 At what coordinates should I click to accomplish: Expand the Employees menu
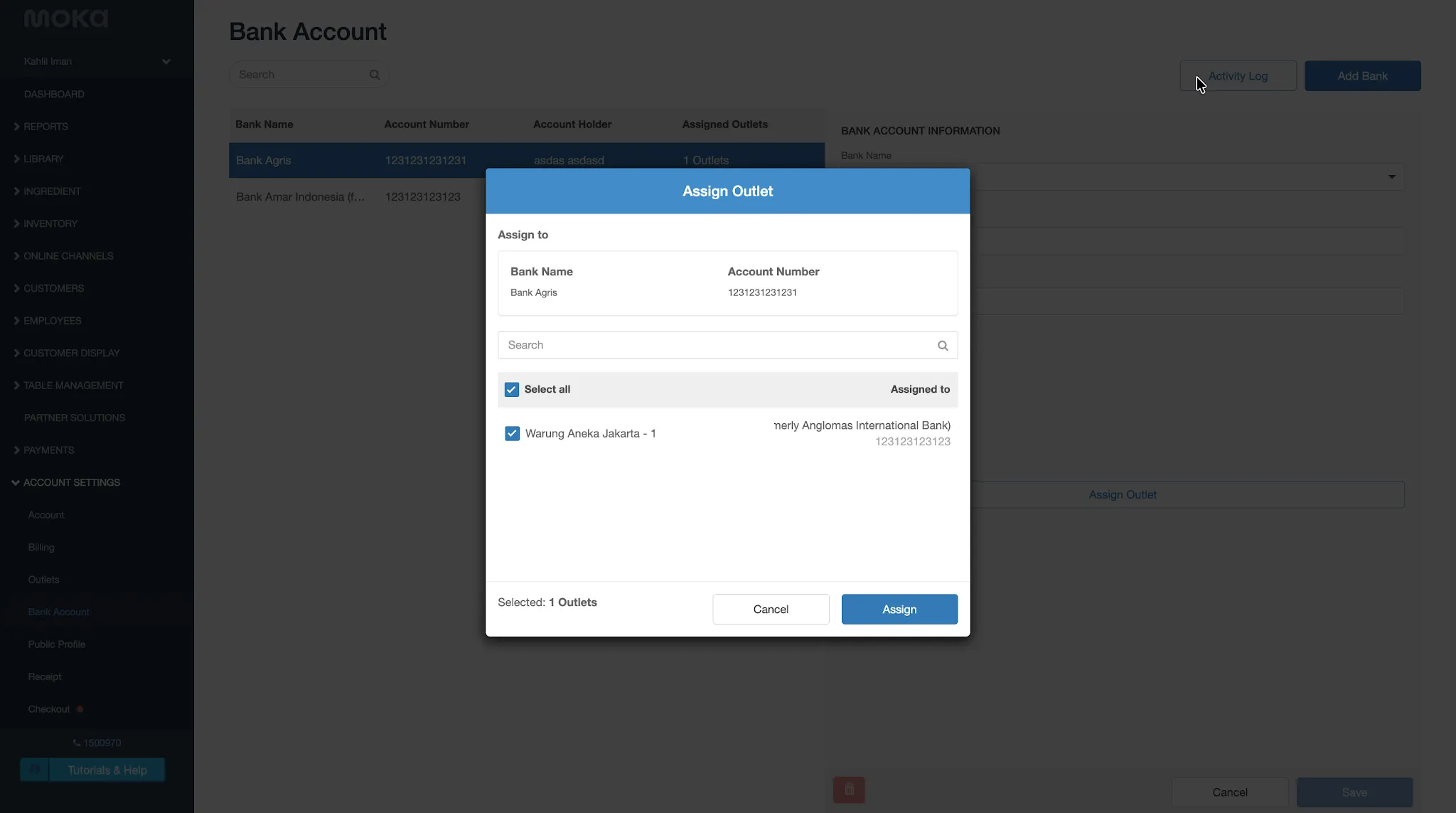47,321
